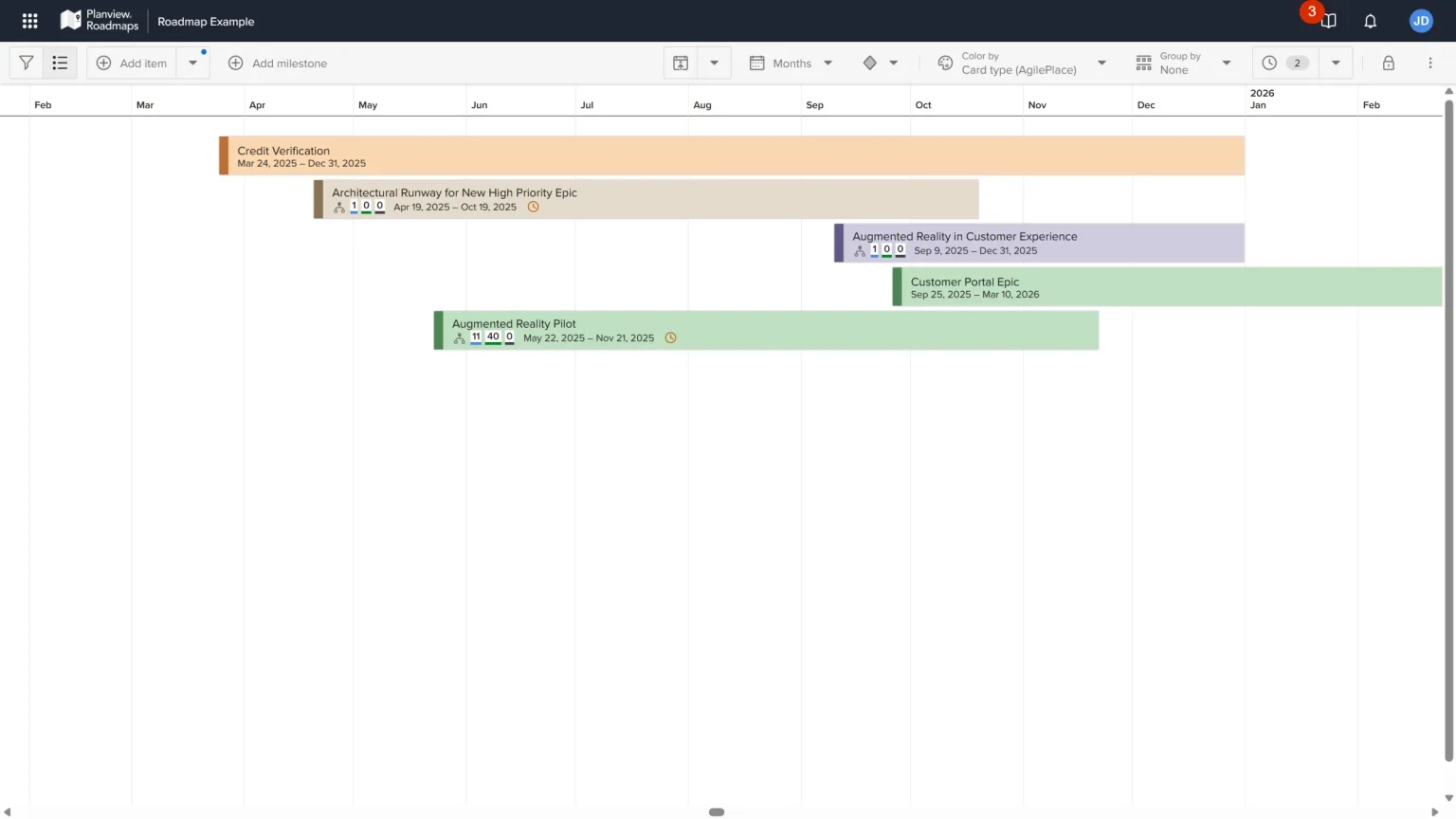The height and width of the screenshot is (819, 1456).
Task: Click the Add item button
Action: click(132, 63)
